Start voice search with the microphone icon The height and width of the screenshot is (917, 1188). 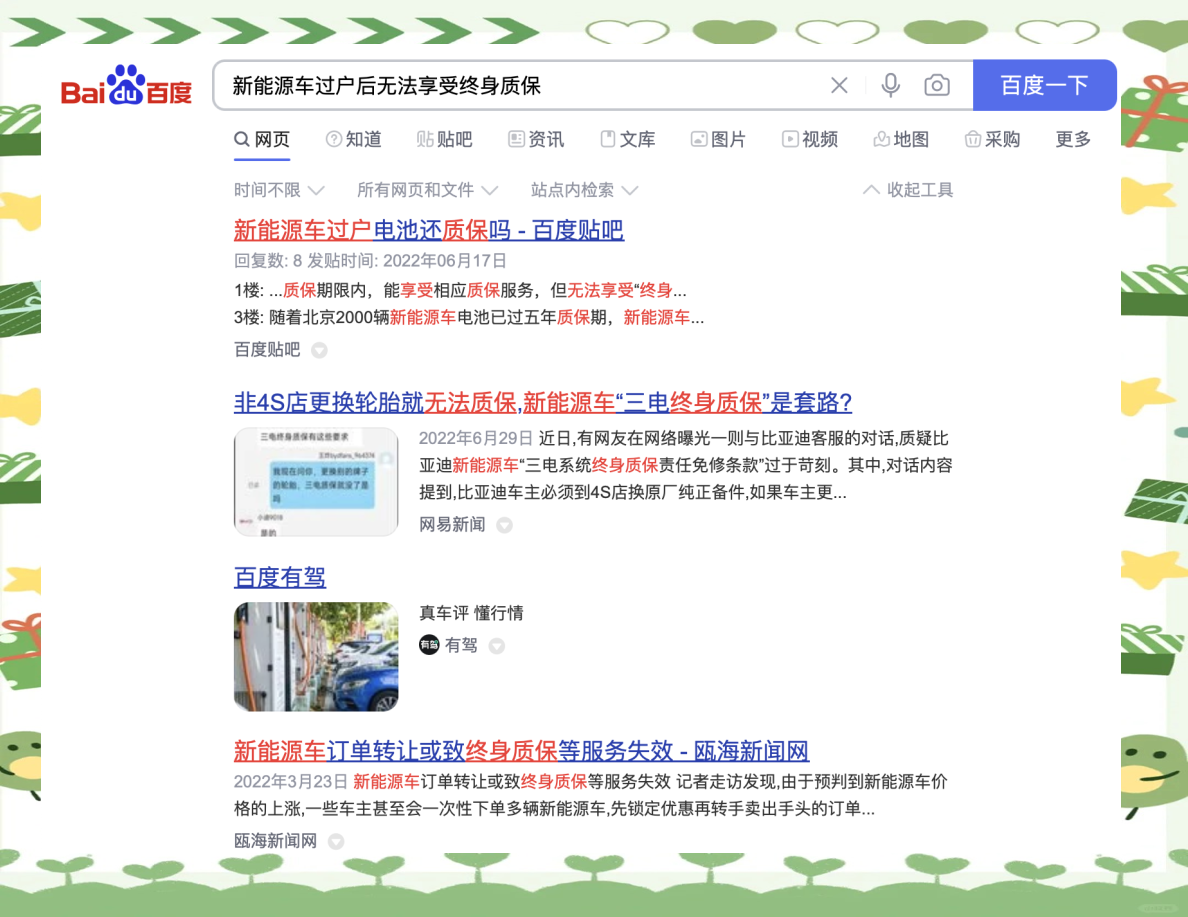point(891,86)
